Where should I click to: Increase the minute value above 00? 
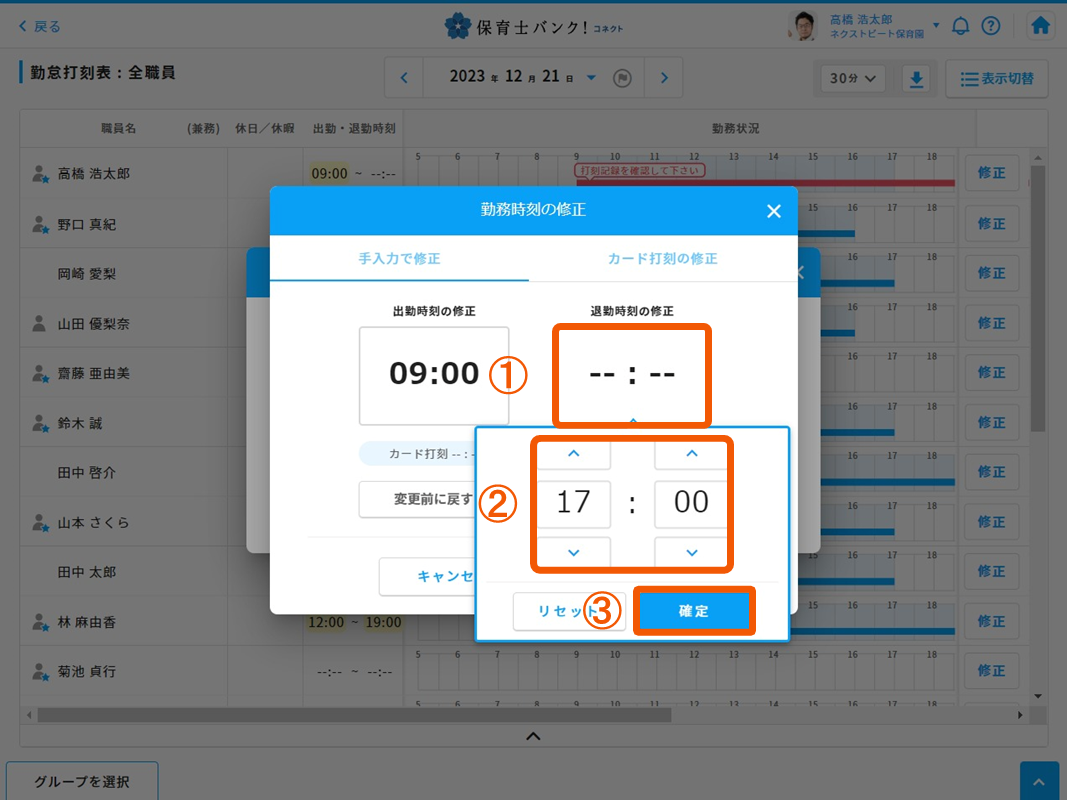click(691, 454)
